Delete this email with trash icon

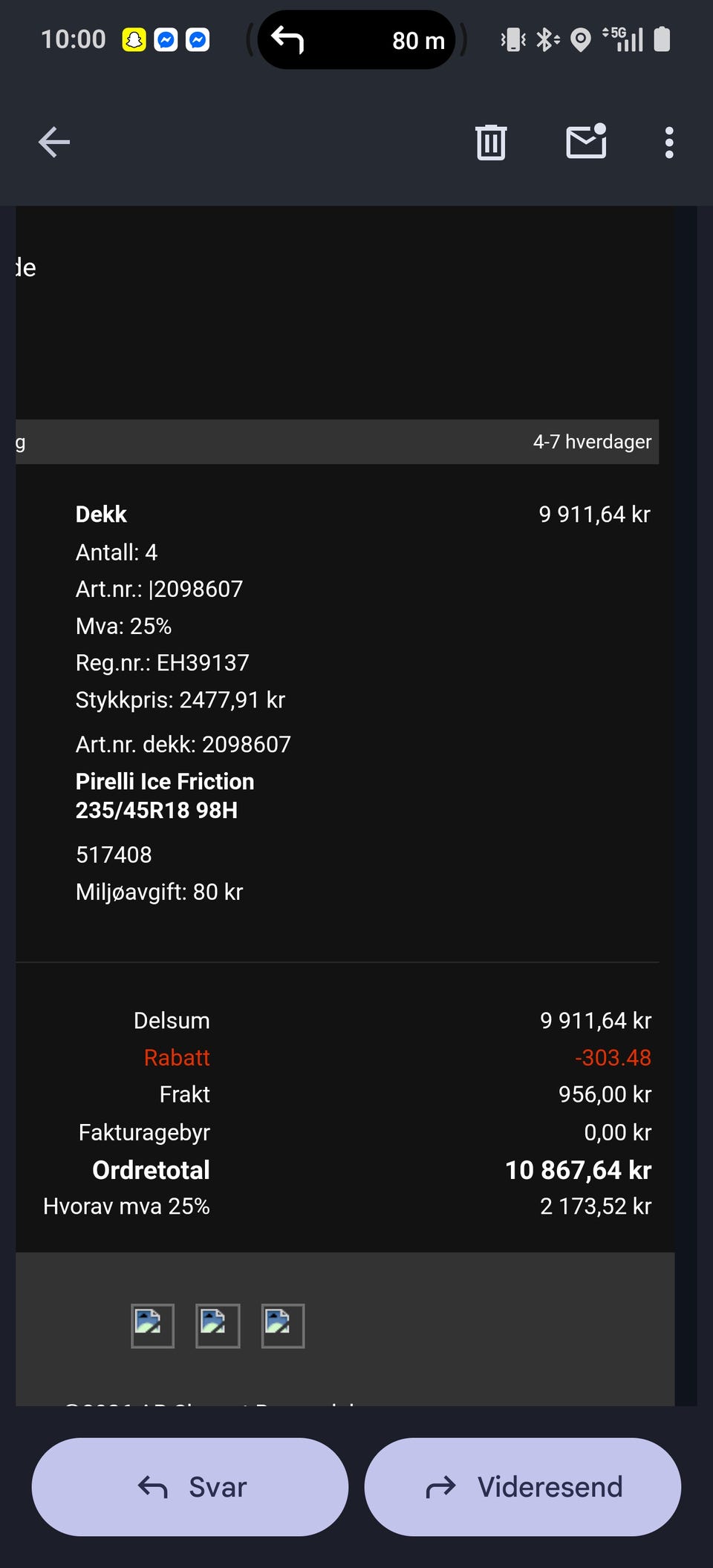(491, 142)
